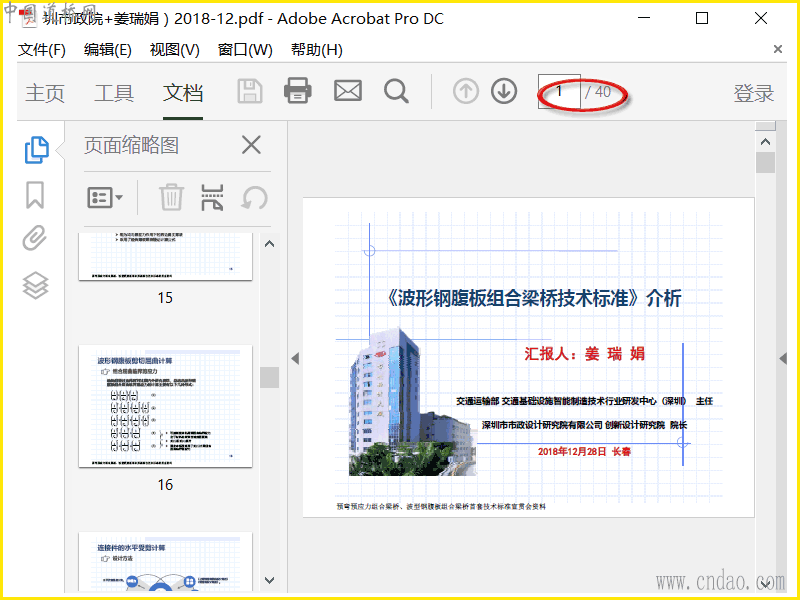Send the file by email envelope icon

pyautogui.click(x=348, y=91)
